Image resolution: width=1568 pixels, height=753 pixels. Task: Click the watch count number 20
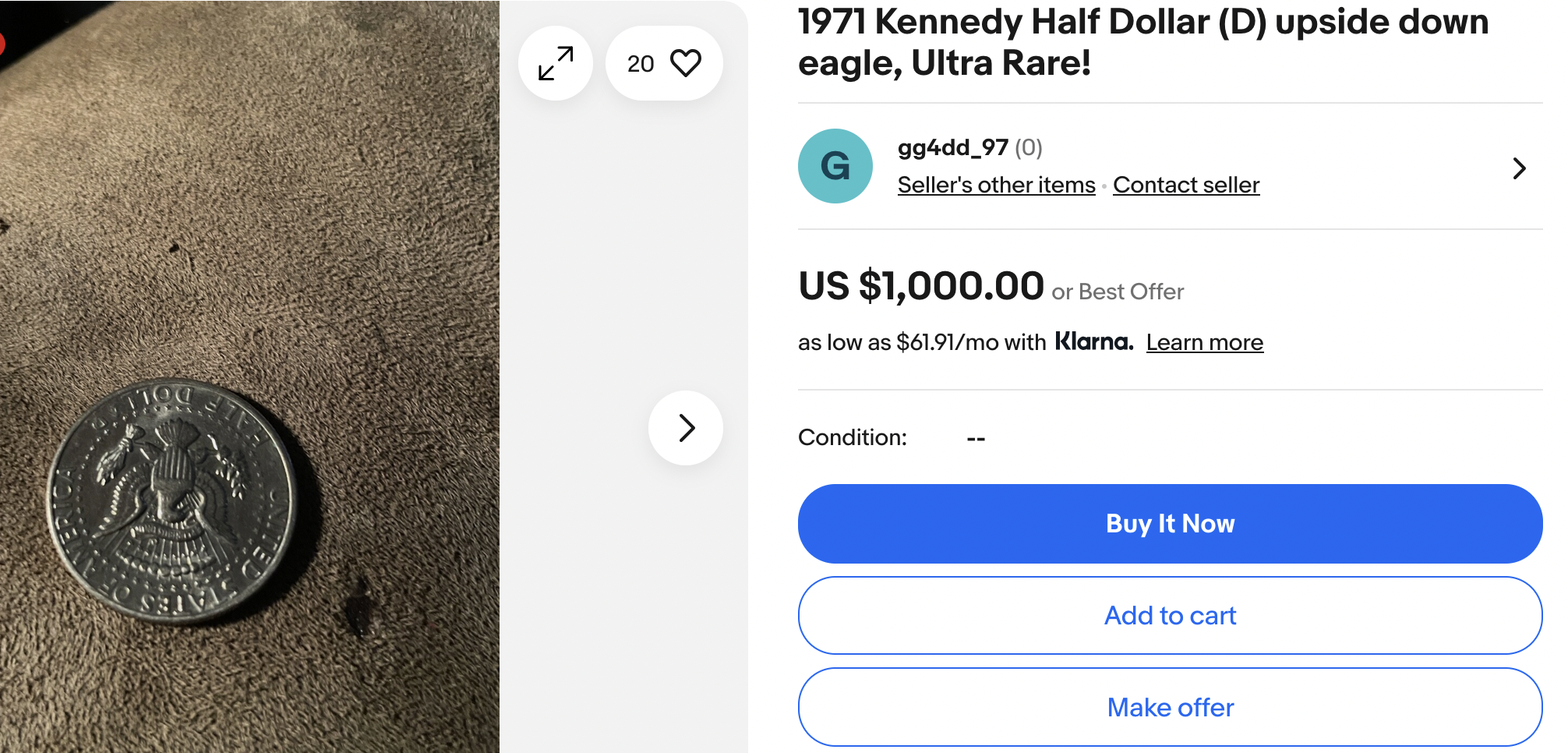[641, 64]
